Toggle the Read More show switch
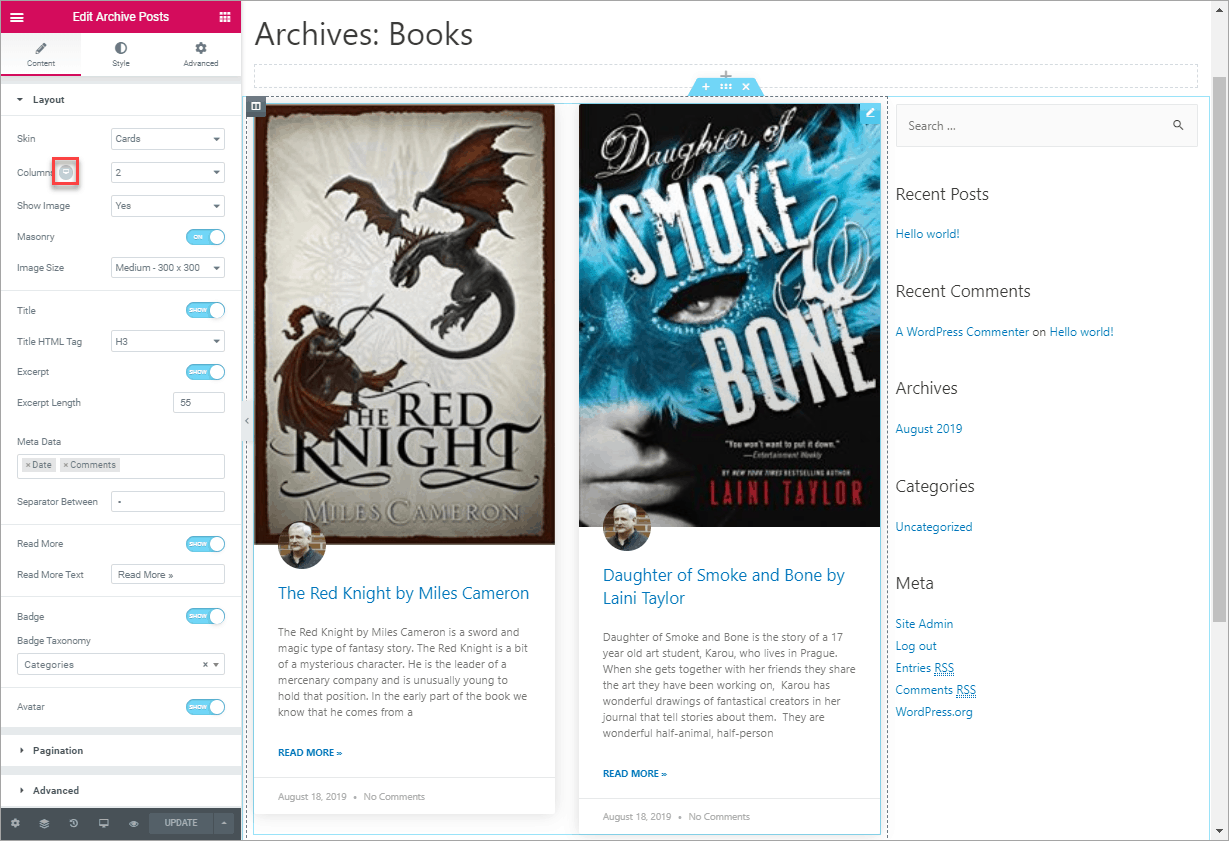 pos(205,544)
